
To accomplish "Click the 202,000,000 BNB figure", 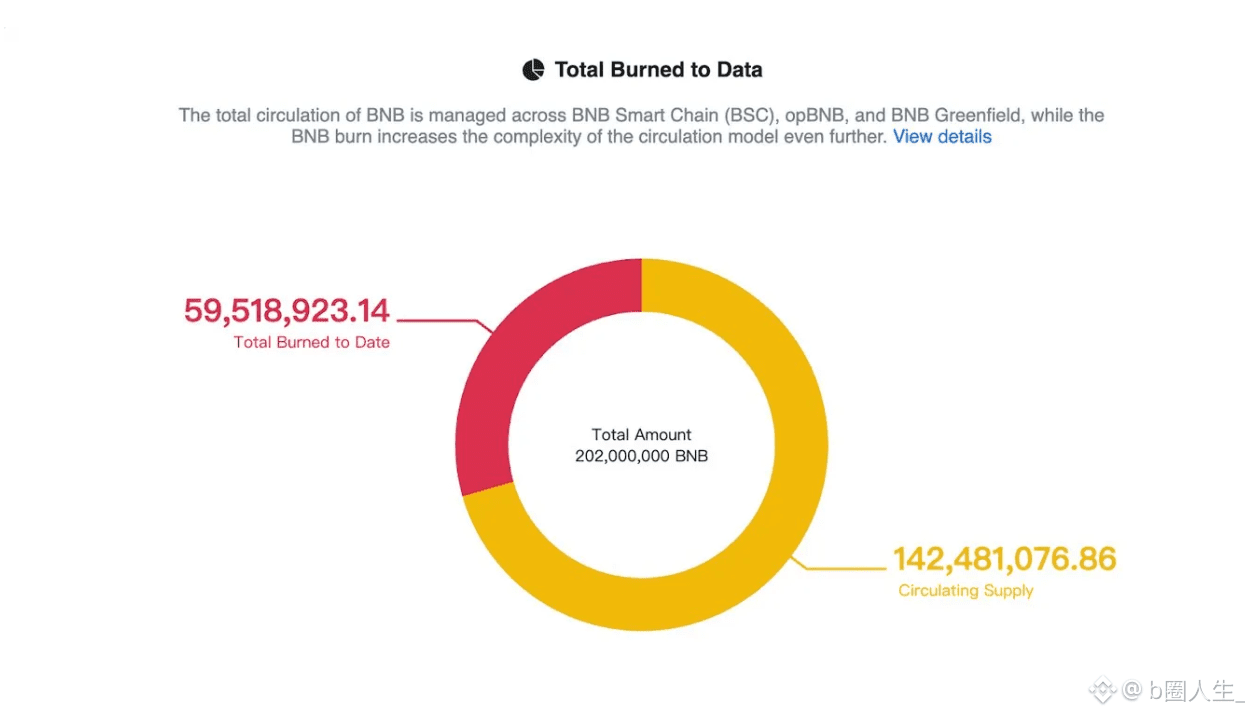I will [x=642, y=456].
